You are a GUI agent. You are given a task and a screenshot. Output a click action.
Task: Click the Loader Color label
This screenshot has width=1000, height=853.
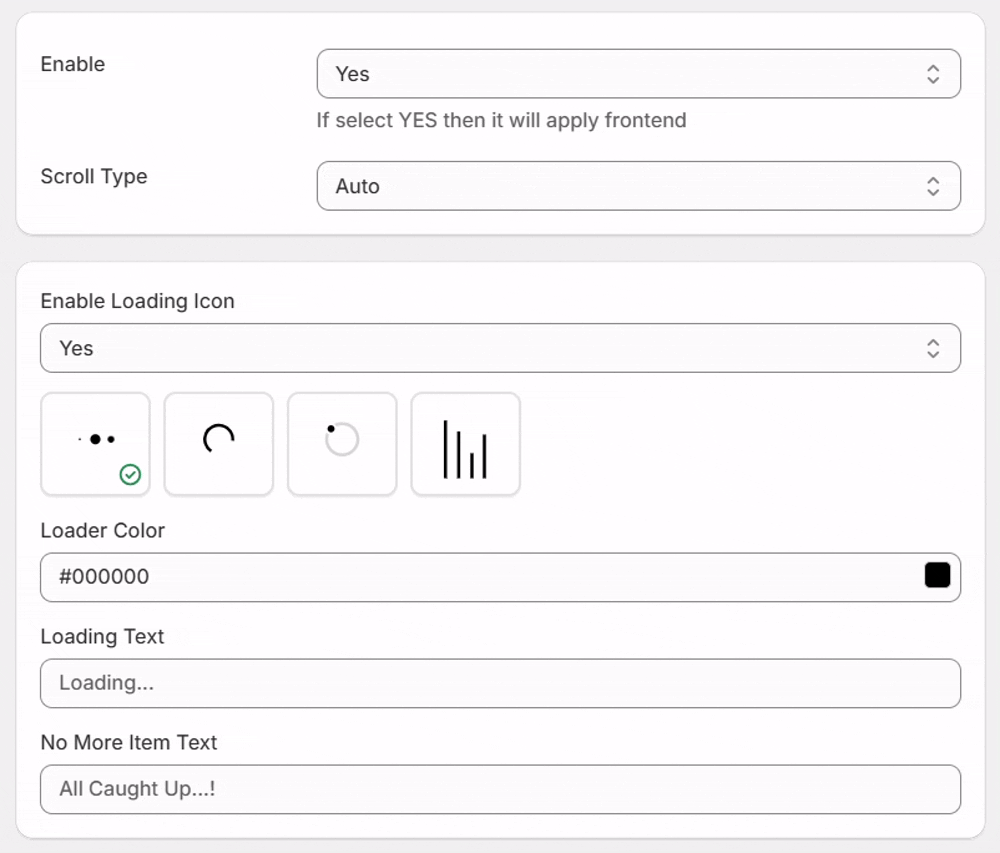[x=103, y=530]
